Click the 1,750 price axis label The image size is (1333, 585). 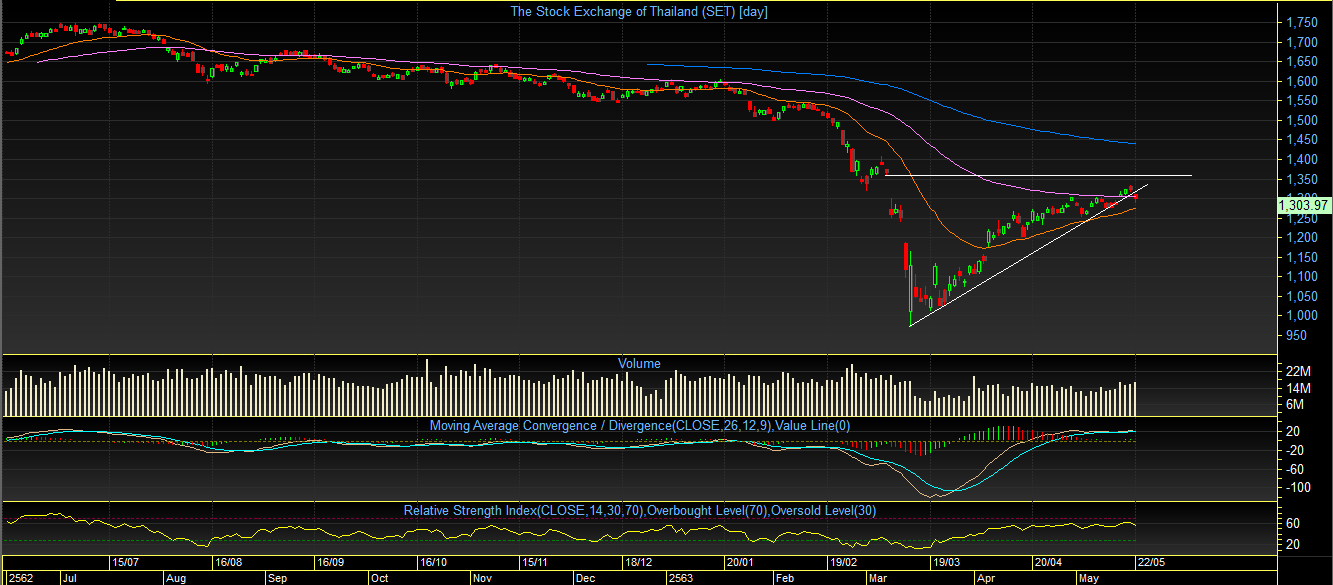pos(1300,22)
